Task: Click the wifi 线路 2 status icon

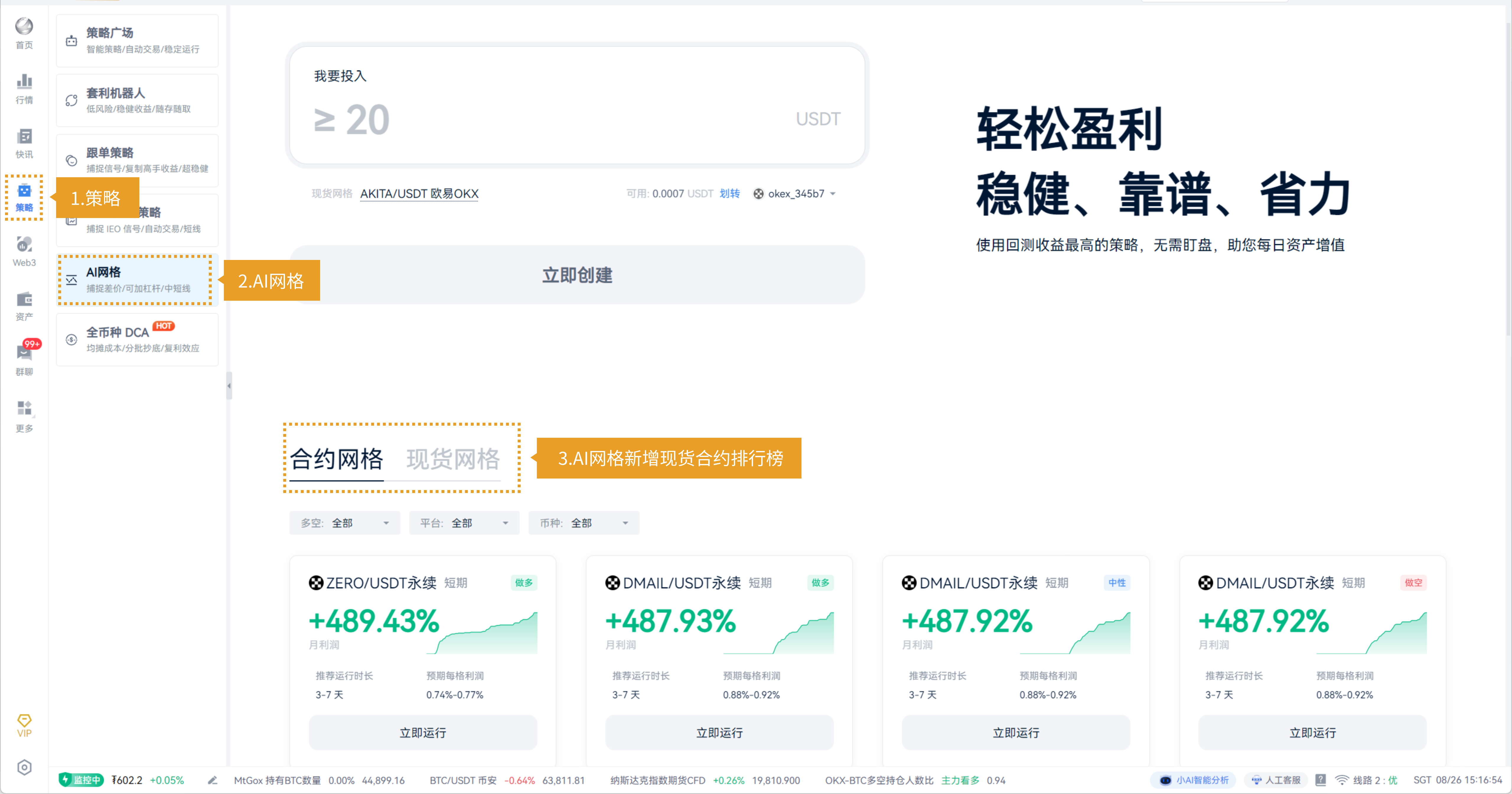Action: point(1342,780)
